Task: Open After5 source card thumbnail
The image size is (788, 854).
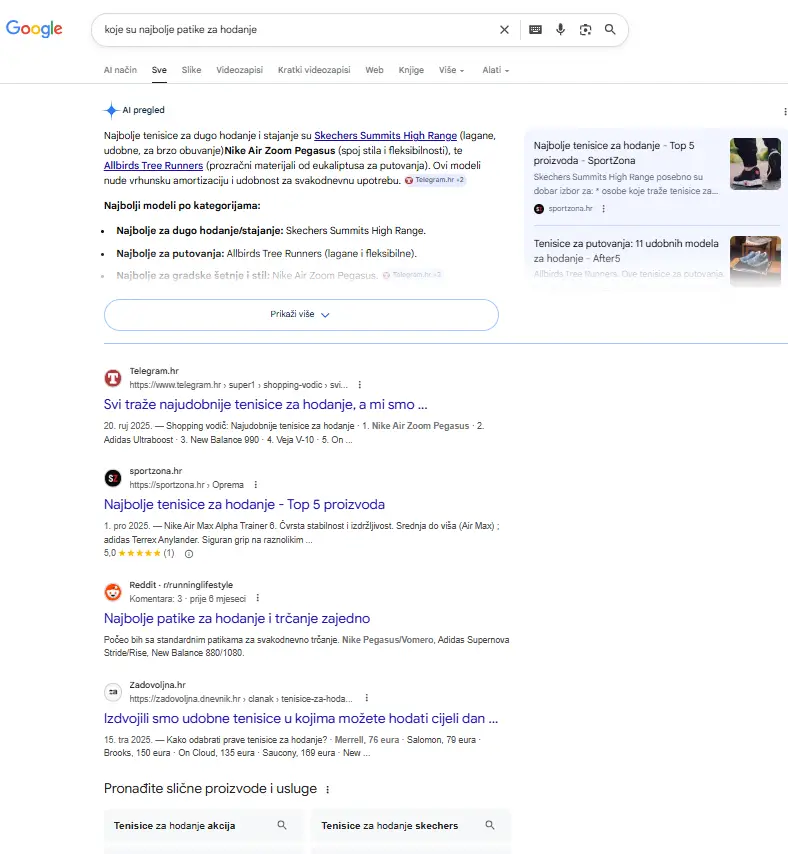Action: coord(755,261)
